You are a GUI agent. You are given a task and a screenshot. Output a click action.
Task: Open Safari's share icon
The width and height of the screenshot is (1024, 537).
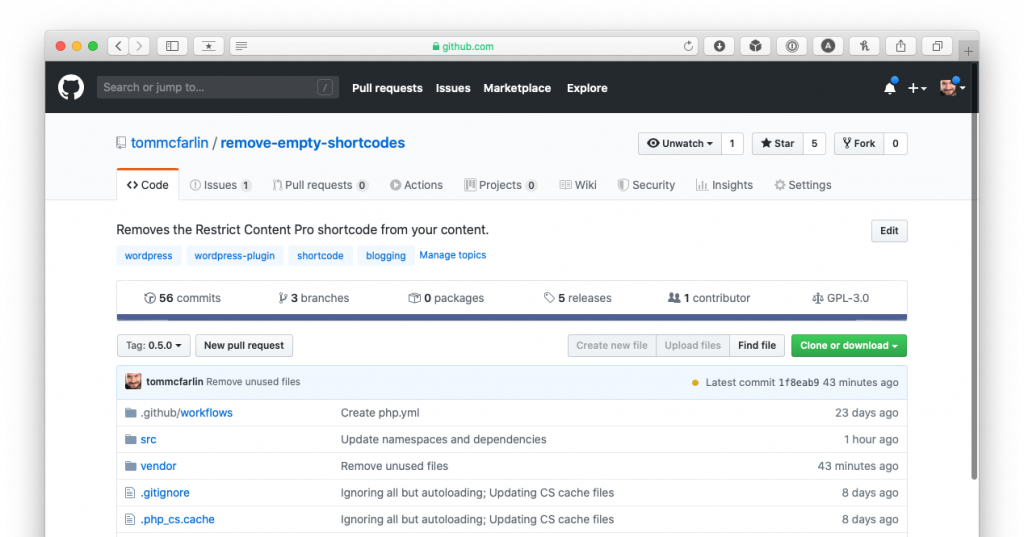[901, 46]
